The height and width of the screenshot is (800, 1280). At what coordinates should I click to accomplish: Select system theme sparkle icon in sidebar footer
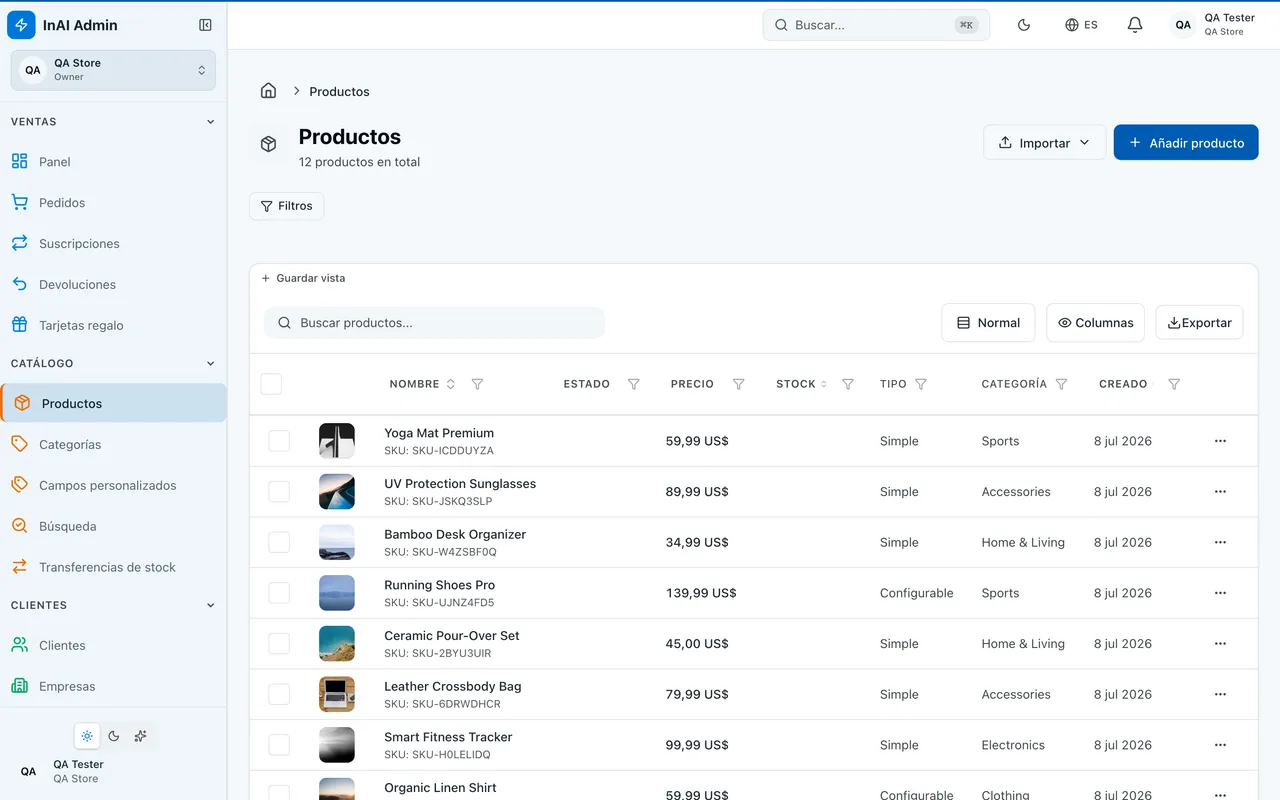click(x=141, y=736)
